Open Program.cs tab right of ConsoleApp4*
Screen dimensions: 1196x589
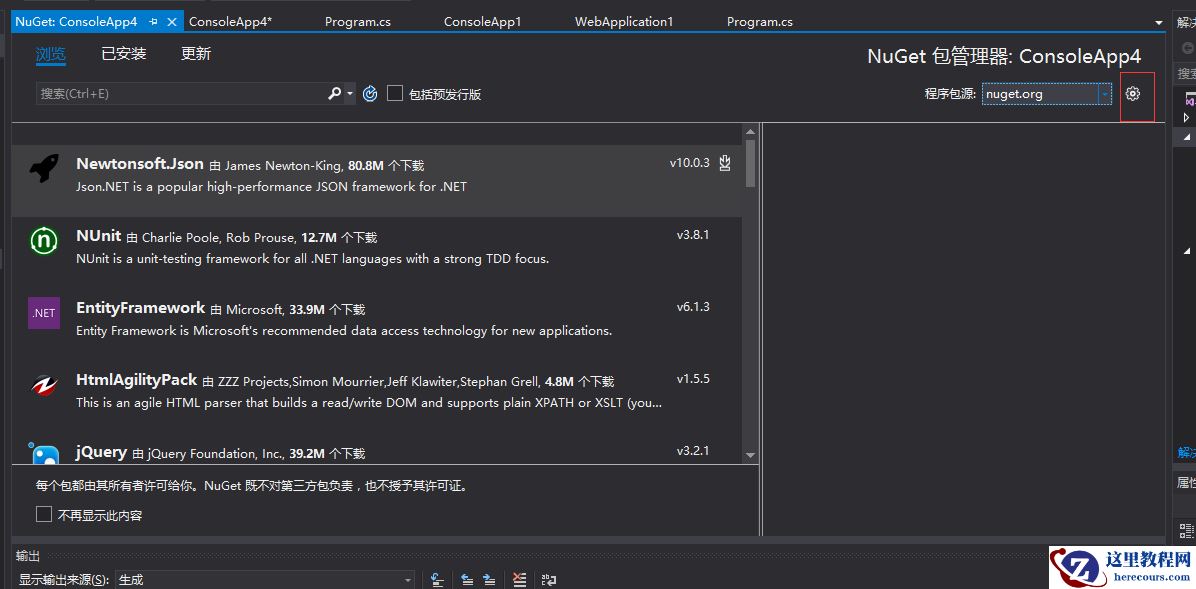point(358,22)
